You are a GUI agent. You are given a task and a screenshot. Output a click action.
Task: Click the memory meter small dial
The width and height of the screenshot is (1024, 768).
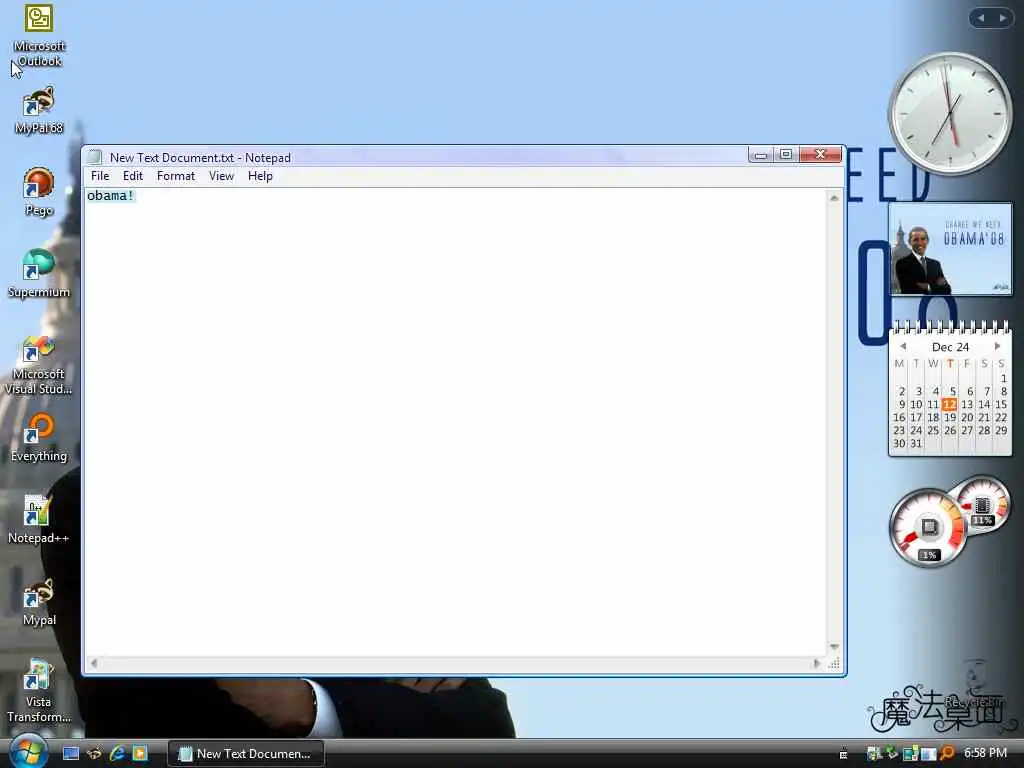pos(982,505)
